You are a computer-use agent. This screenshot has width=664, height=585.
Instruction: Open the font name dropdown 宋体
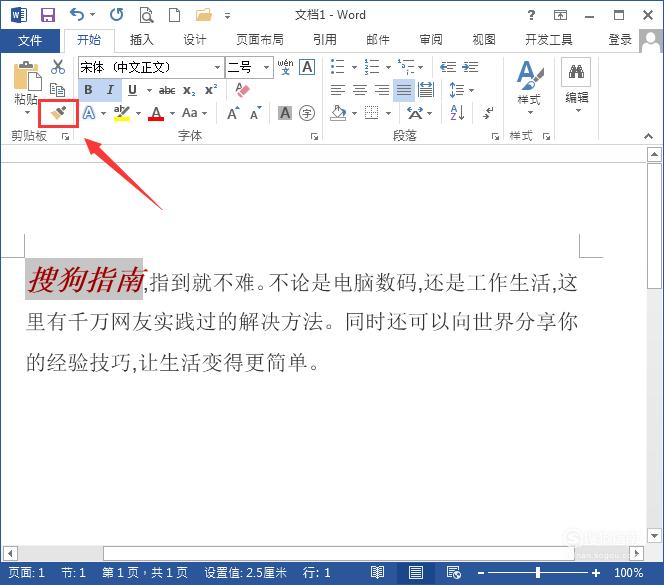click(217, 67)
